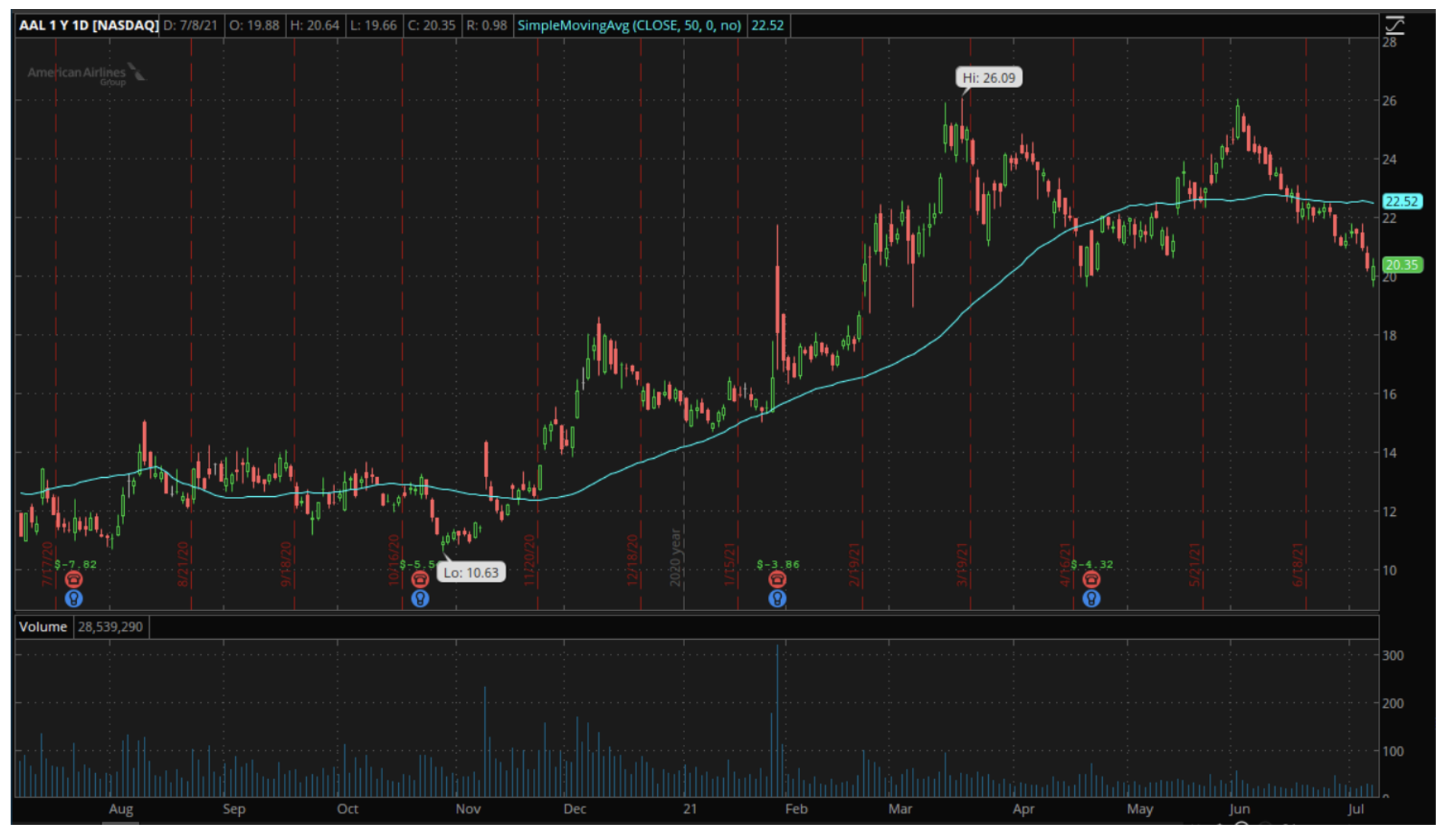
Task: Click the blue lightbulb icon under $-7.82
Action: coord(74,599)
